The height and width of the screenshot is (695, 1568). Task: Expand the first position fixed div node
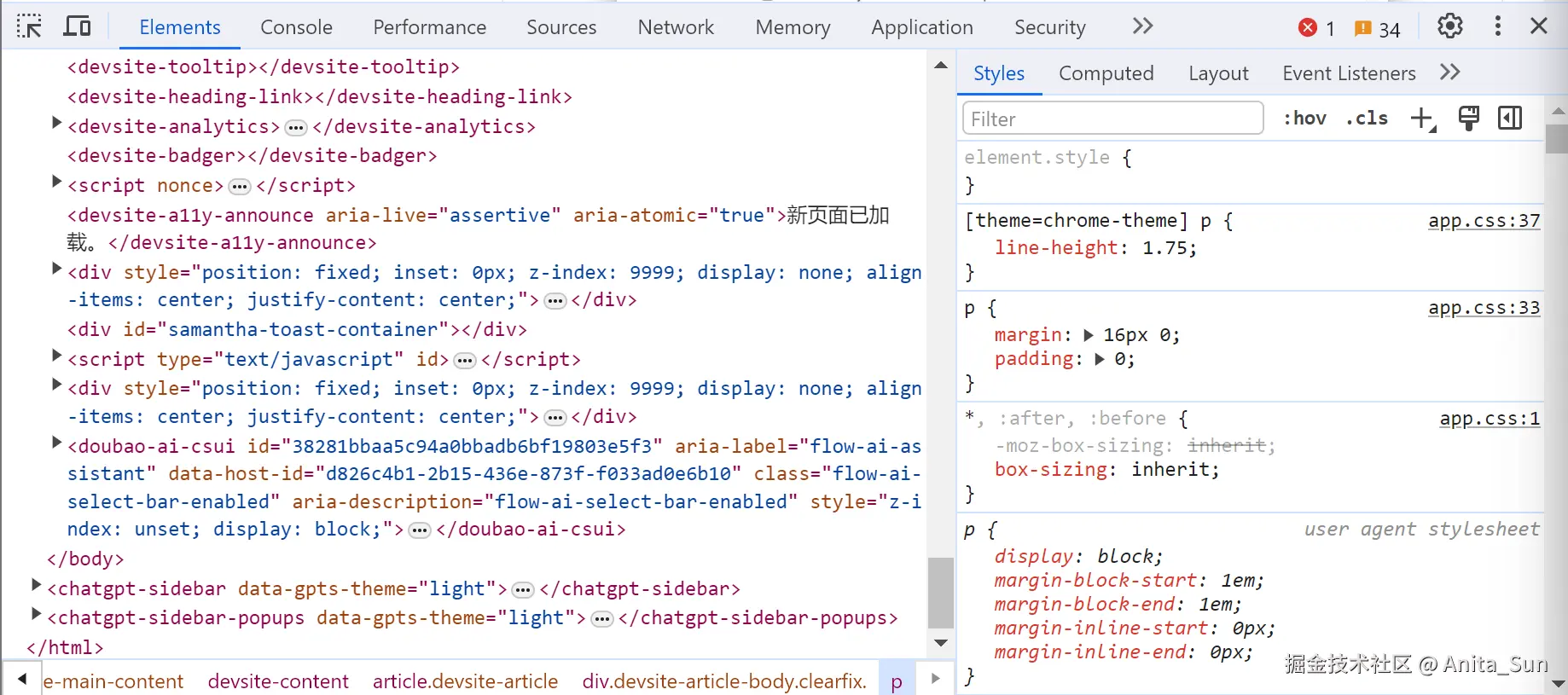click(56, 269)
